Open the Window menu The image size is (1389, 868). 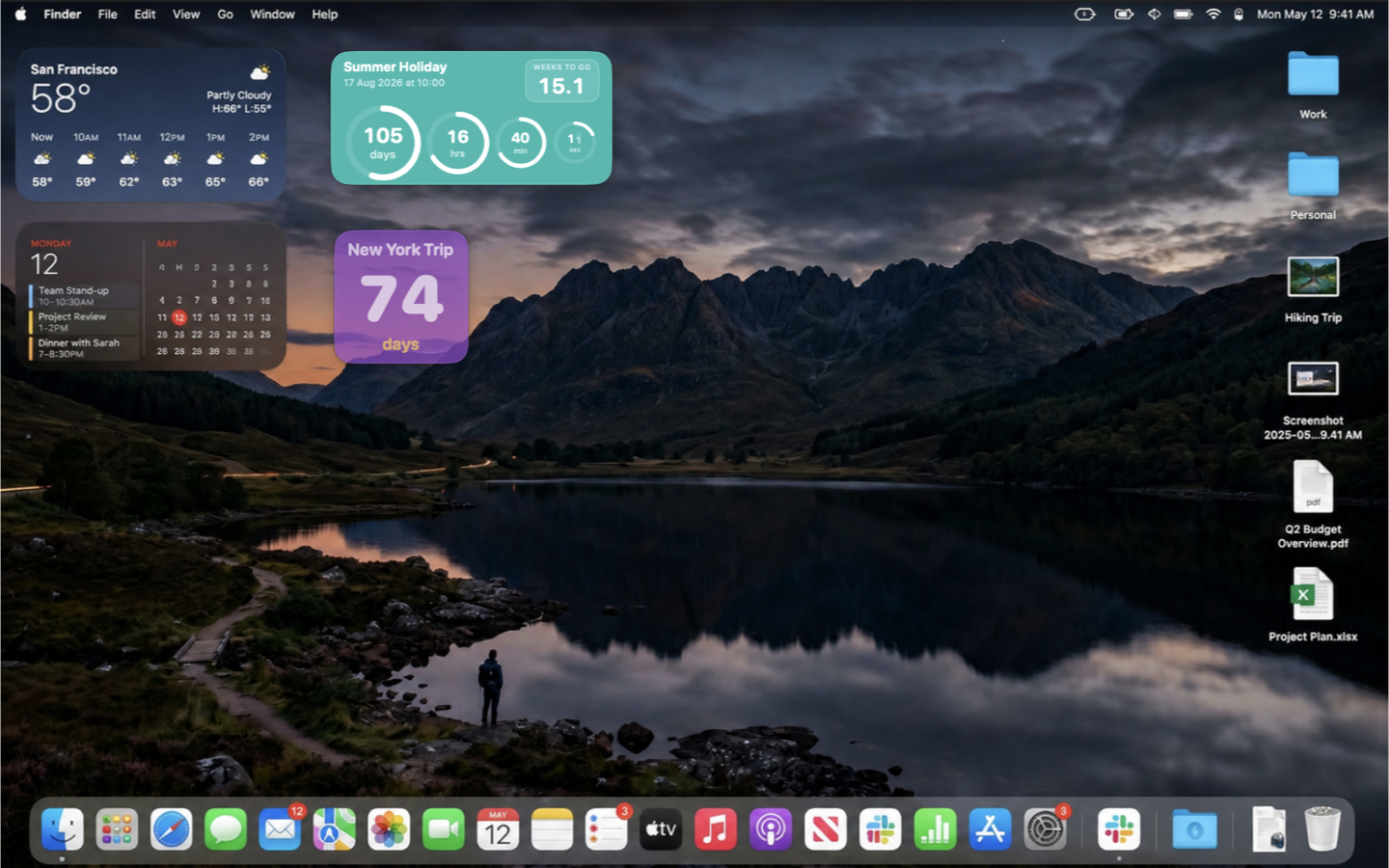tap(272, 14)
